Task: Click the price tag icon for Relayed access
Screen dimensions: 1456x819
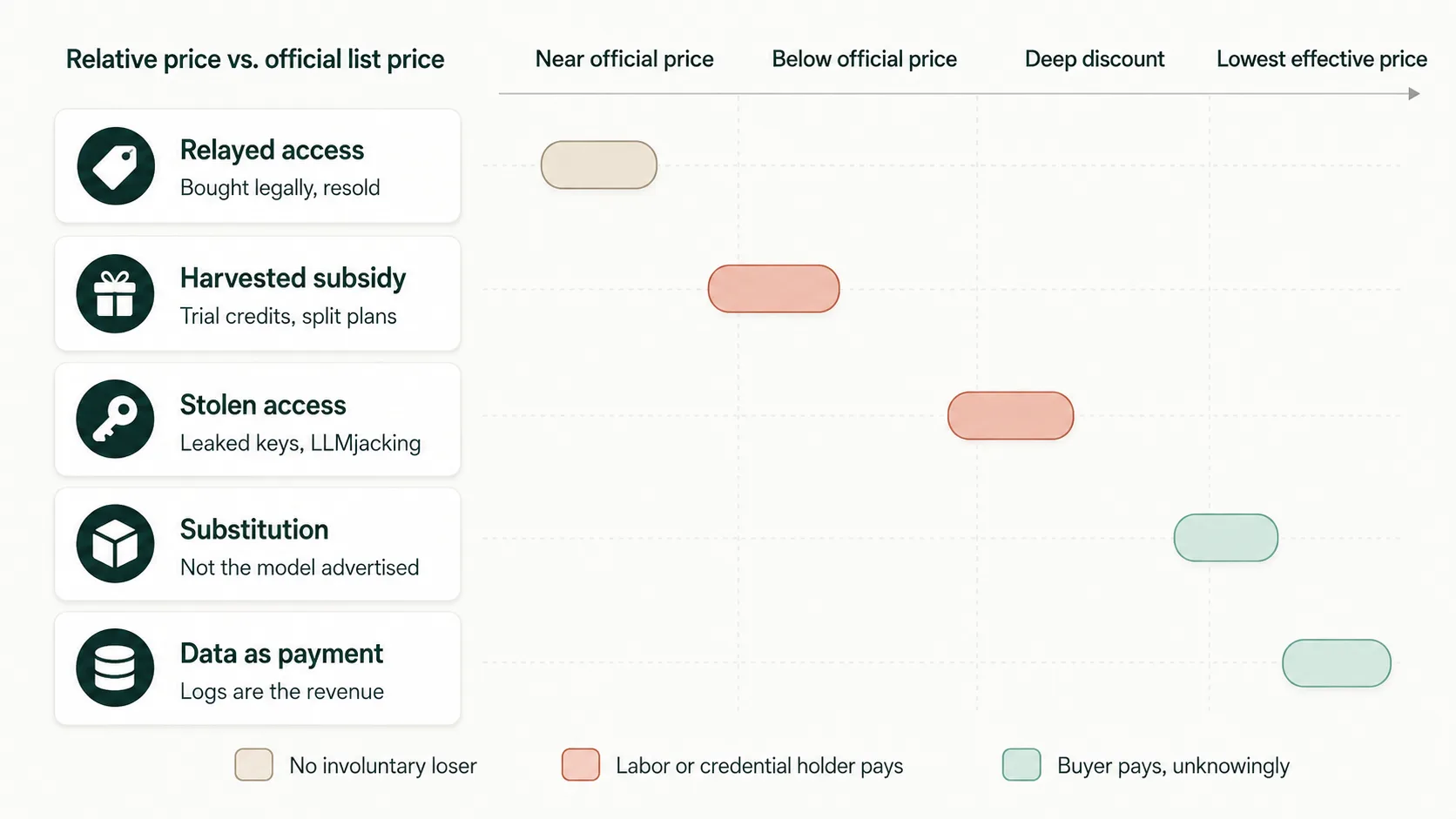Action: click(x=116, y=165)
